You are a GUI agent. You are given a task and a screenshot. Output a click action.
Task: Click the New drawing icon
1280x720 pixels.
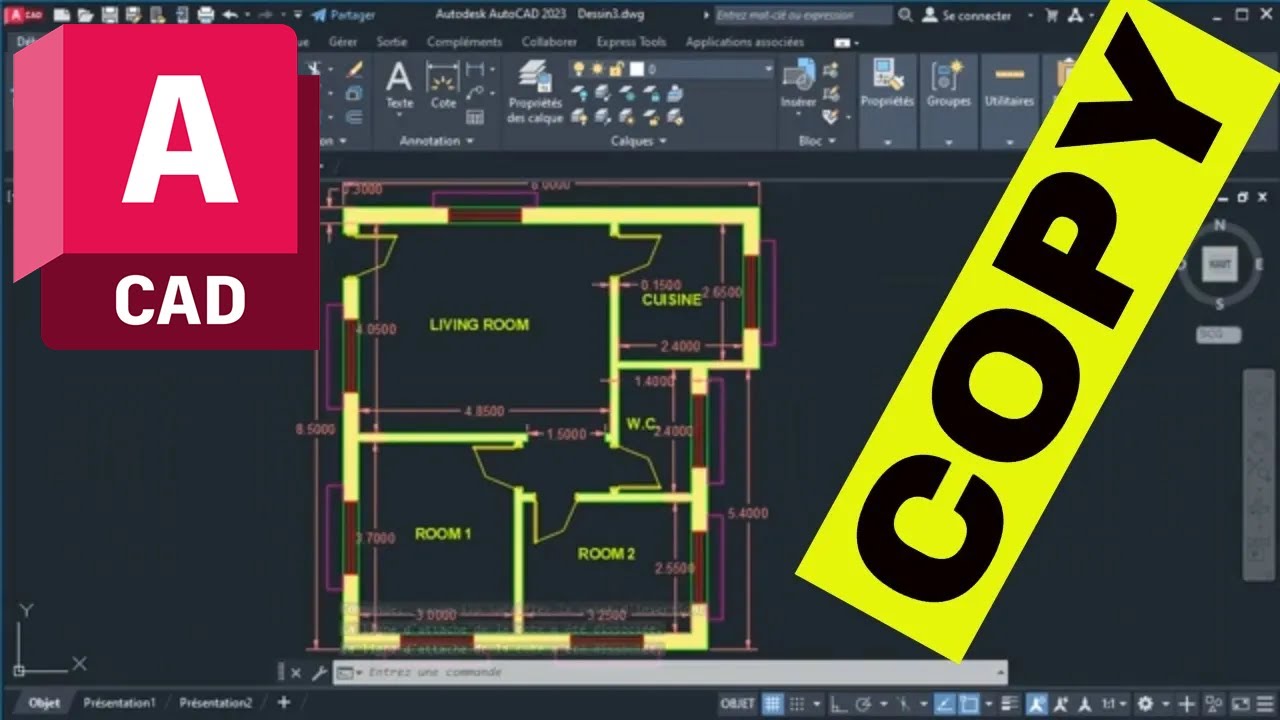pyautogui.click(x=62, y=15)
